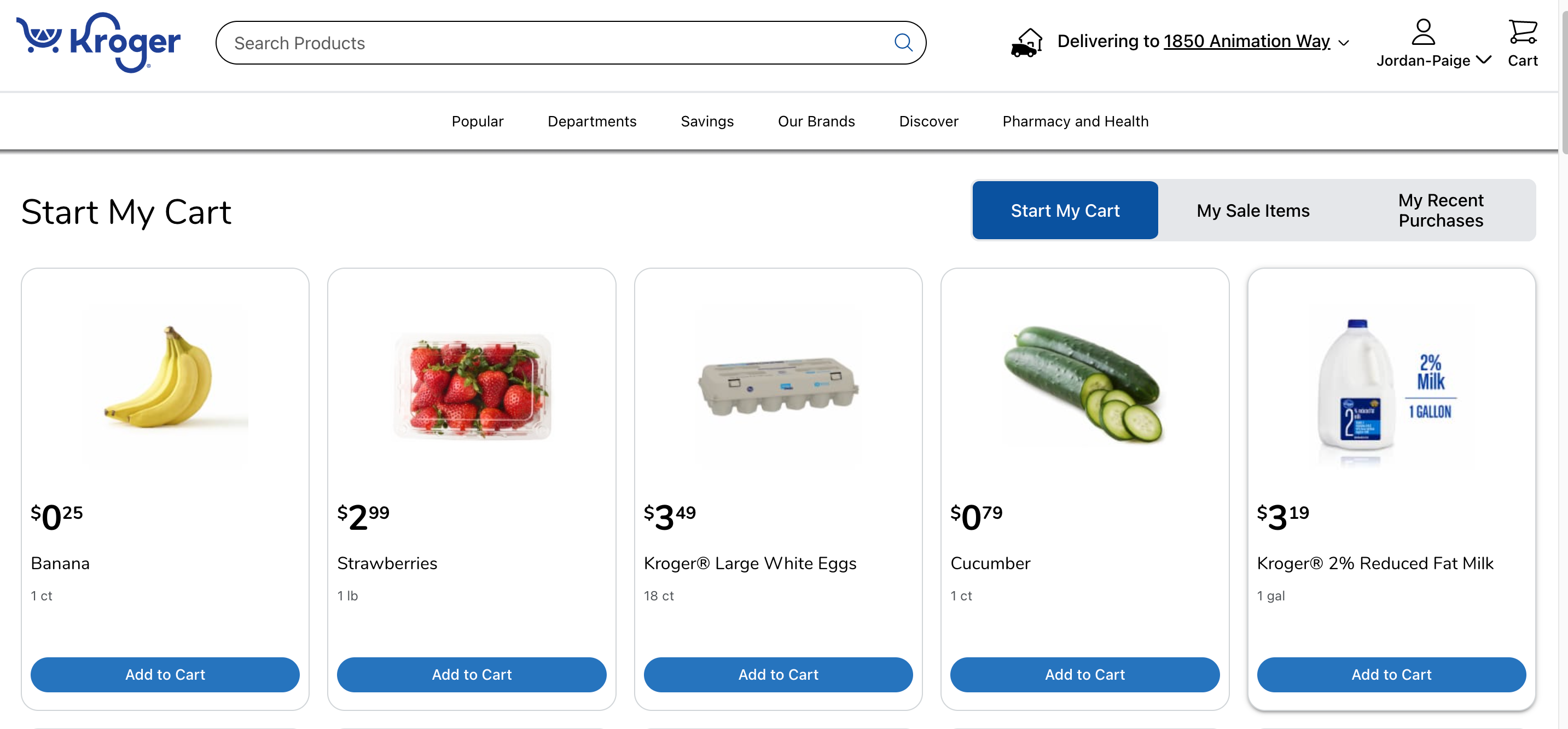
Task: Open the Kroger Large White Eggs image
Action: click(x=778, y=386)
